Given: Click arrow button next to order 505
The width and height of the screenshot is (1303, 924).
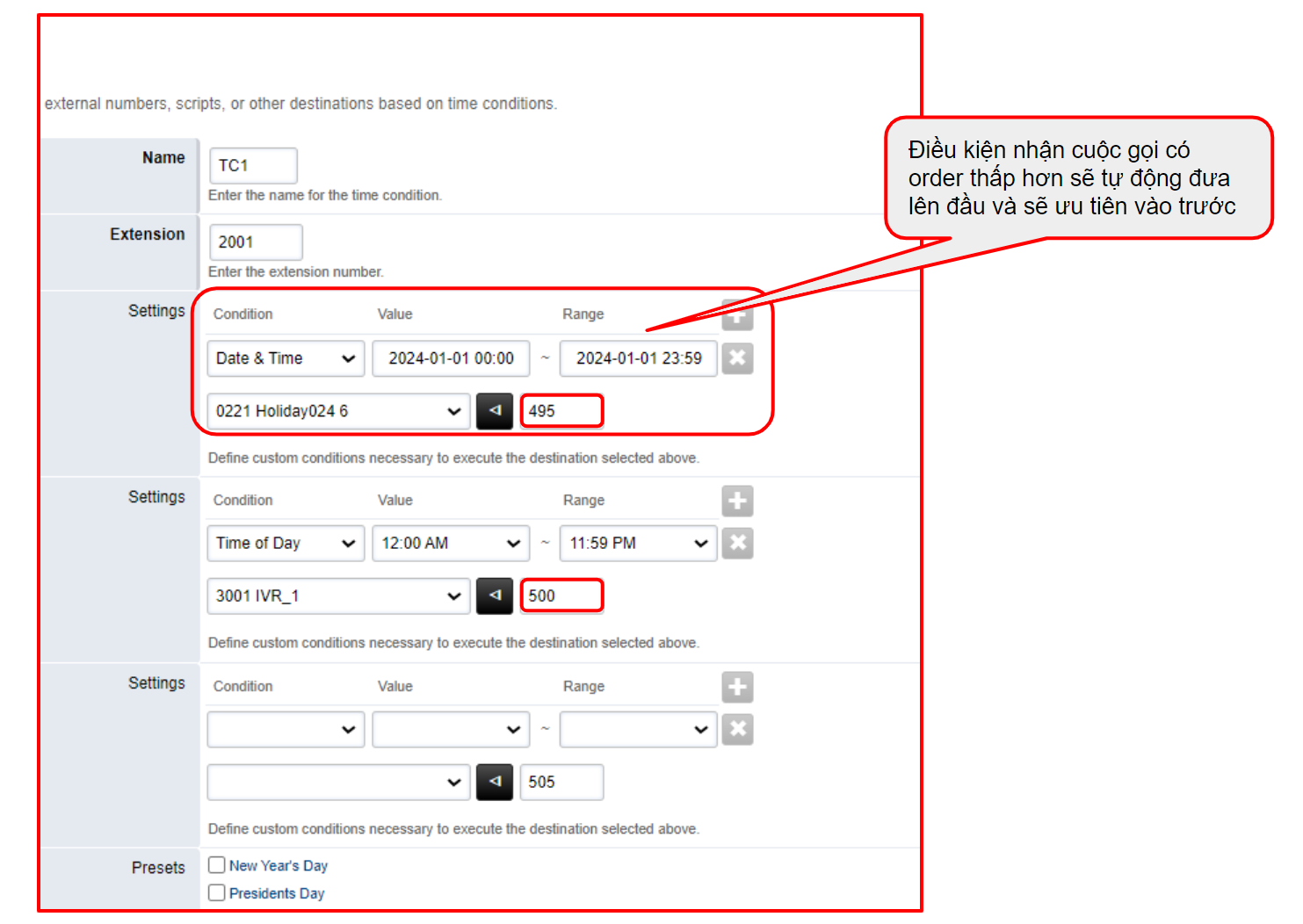Looking at the screenshot, I should tap(494, 783).
